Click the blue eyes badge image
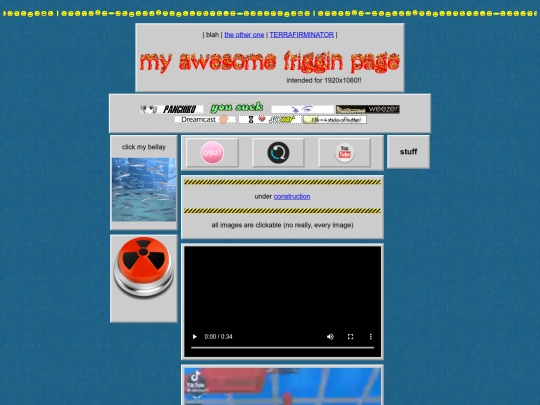Viewport: 540px width, 405px height. pyautogui.click(x=302, y=110)
